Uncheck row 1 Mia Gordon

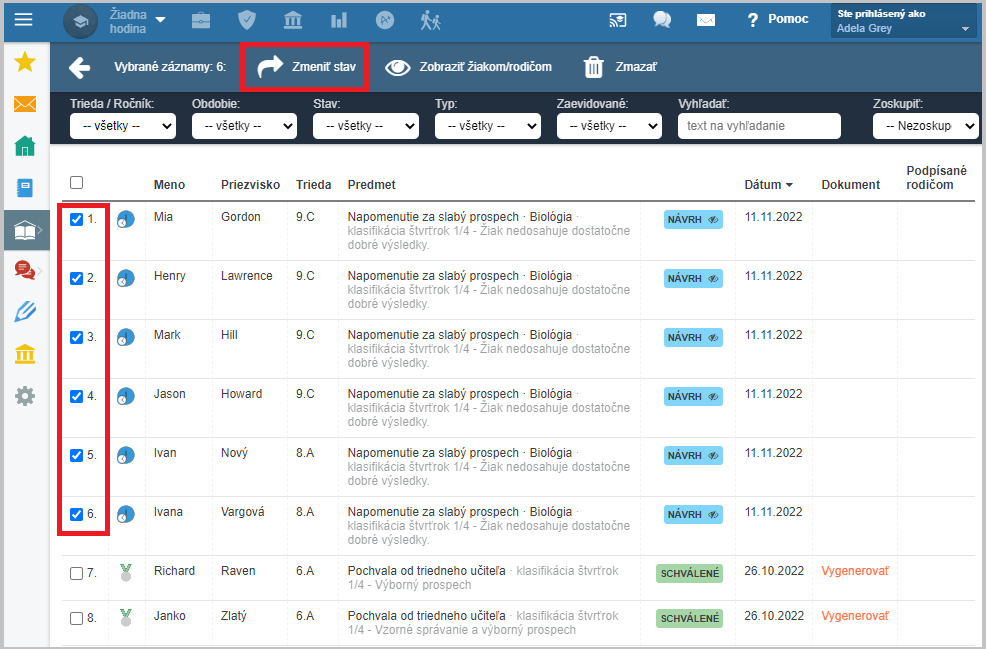(x=77, y=219)
